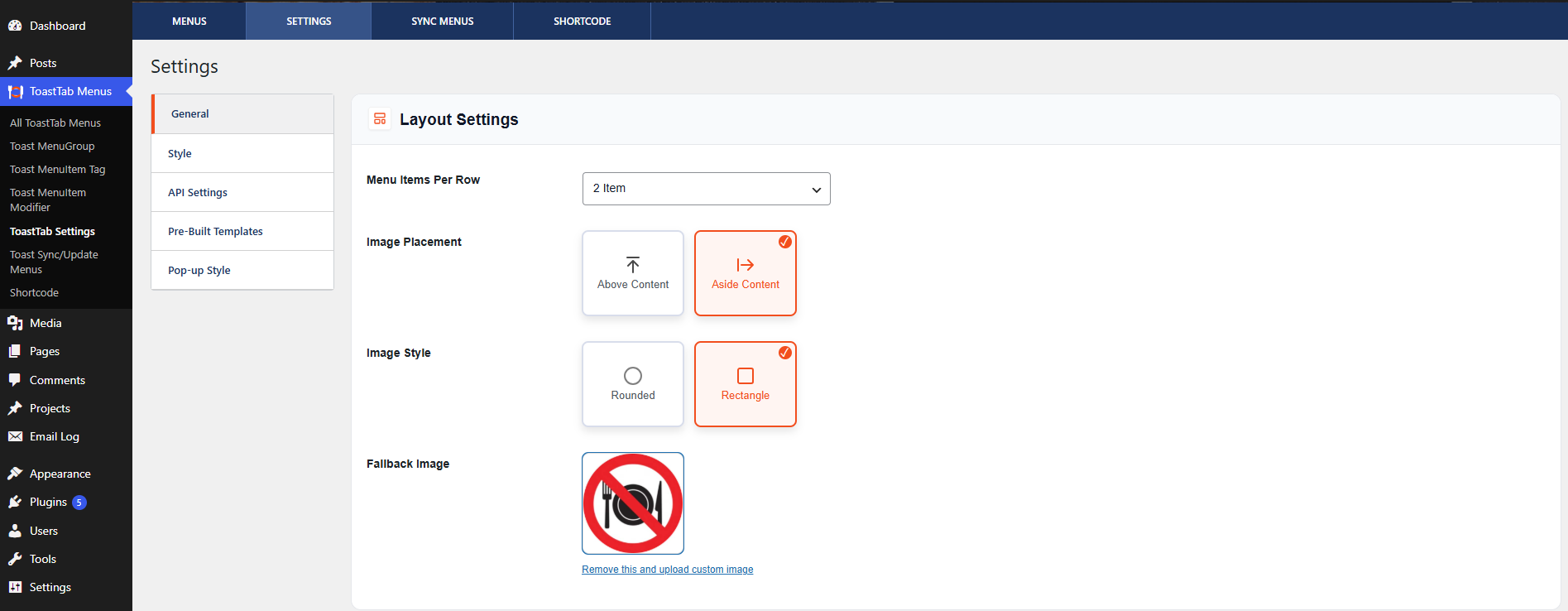This screenshot has width=1568, height=611.
Task: Click the Tools wrench icon
Action: pos(15,559)
